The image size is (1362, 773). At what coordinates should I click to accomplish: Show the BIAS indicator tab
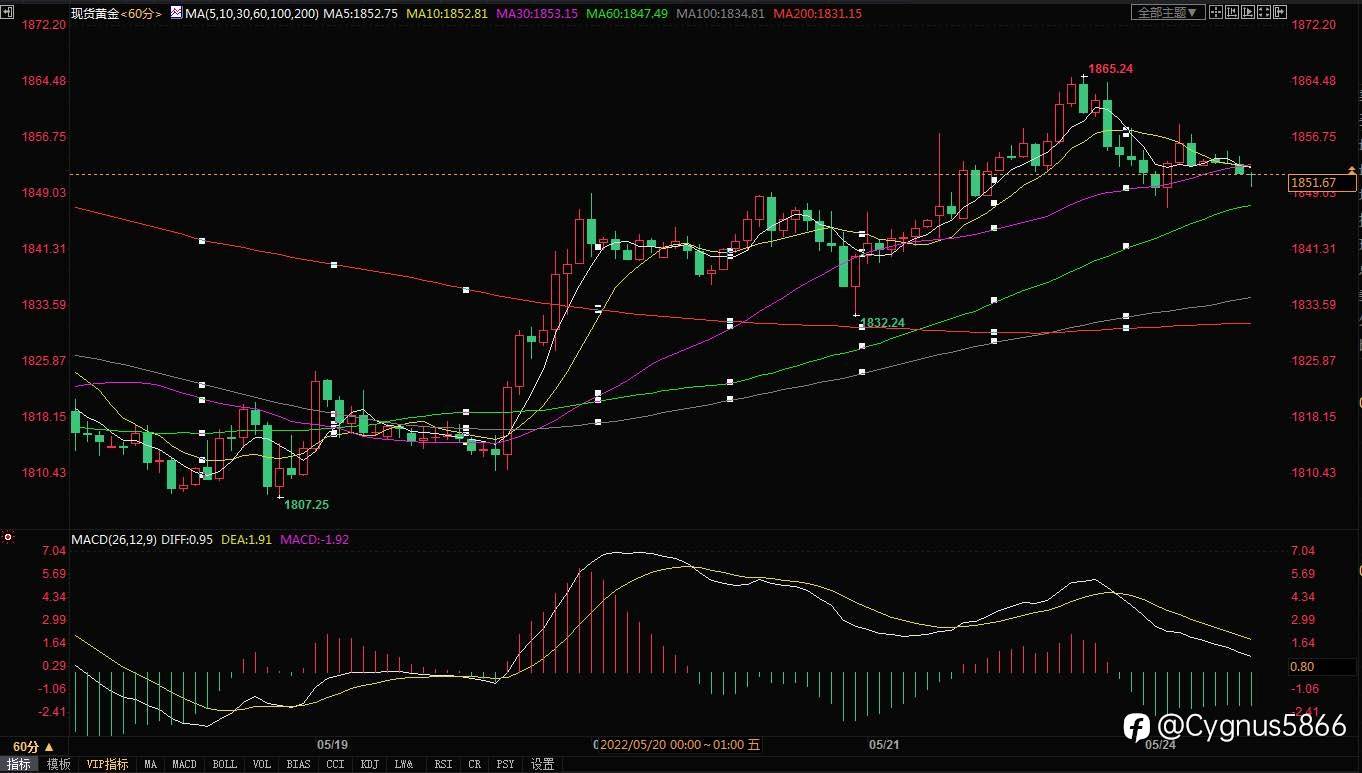tap(298, 764)
